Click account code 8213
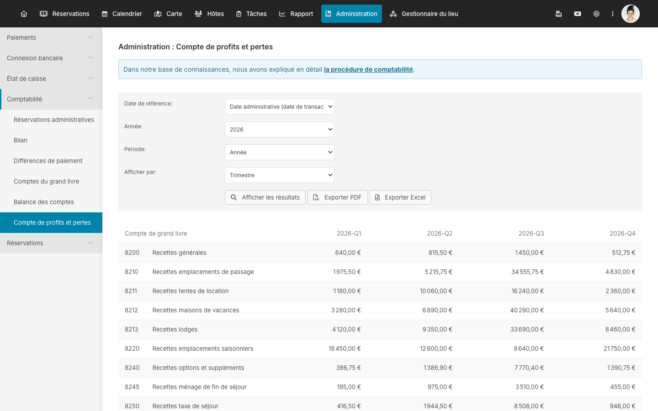This screenshot has height=411, width=658. (x=131, y=330)
